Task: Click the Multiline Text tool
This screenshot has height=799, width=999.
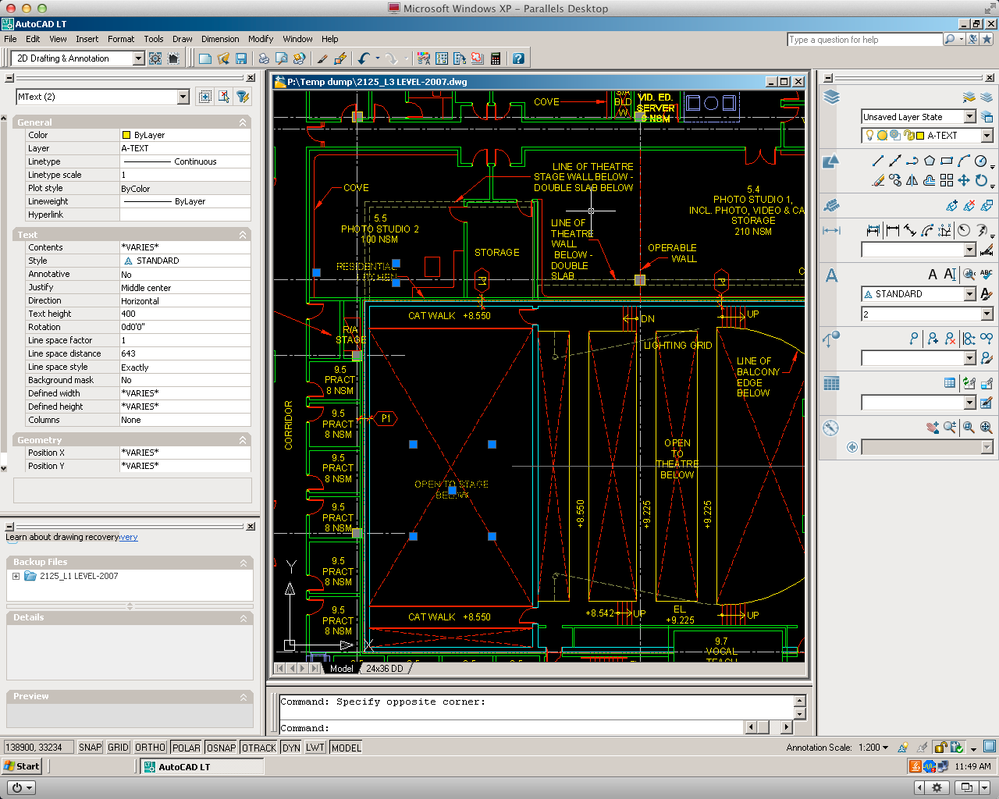Action: point(933,274)
